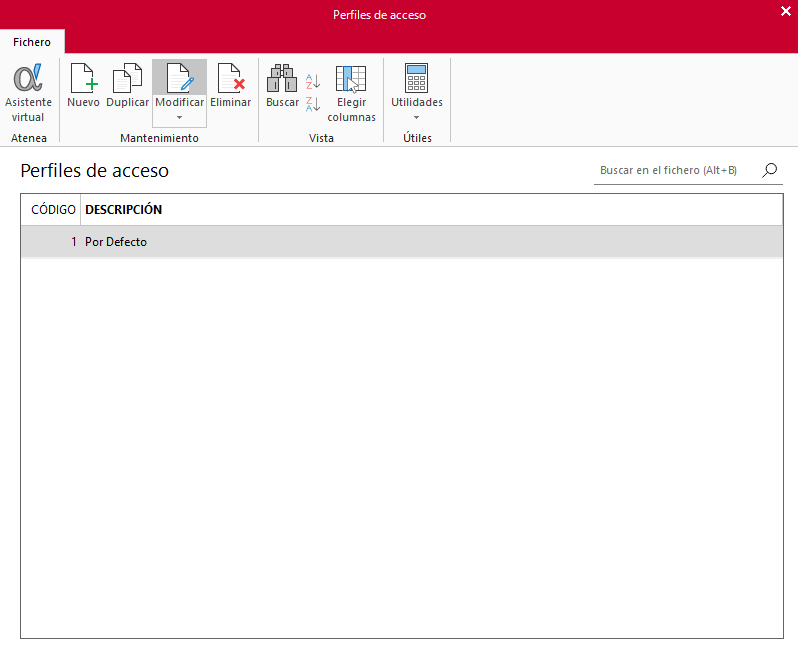Viewport: 798px width, 666px height.
Task: Sort descending Z to A
Action: click(x=313, y=104)
